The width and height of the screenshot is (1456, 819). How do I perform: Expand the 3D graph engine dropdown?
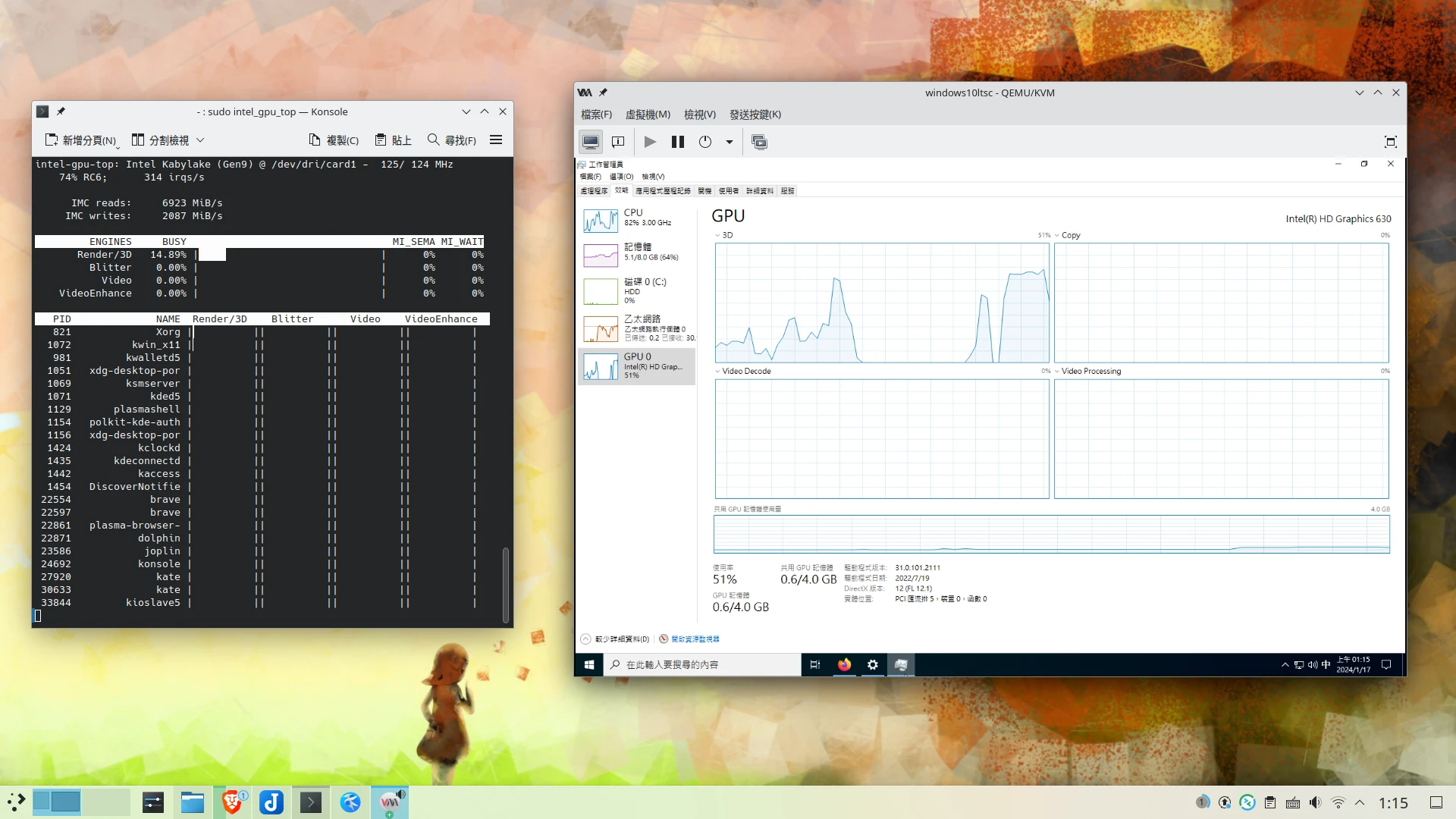coord(718,235)
